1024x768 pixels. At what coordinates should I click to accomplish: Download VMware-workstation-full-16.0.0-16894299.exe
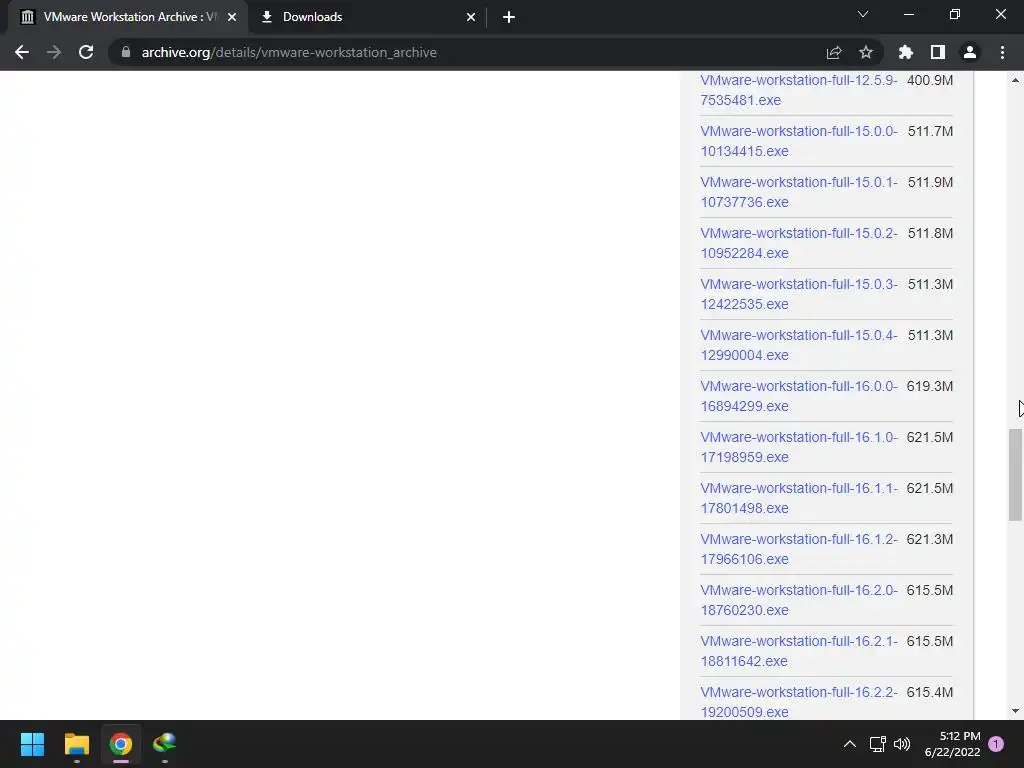[799, 396]
